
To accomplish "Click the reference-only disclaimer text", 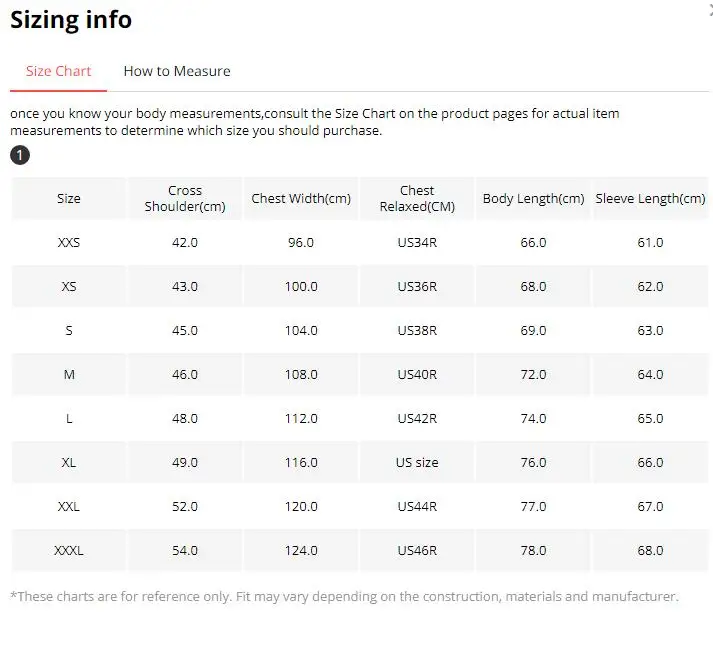I will [x=344, y=596].
